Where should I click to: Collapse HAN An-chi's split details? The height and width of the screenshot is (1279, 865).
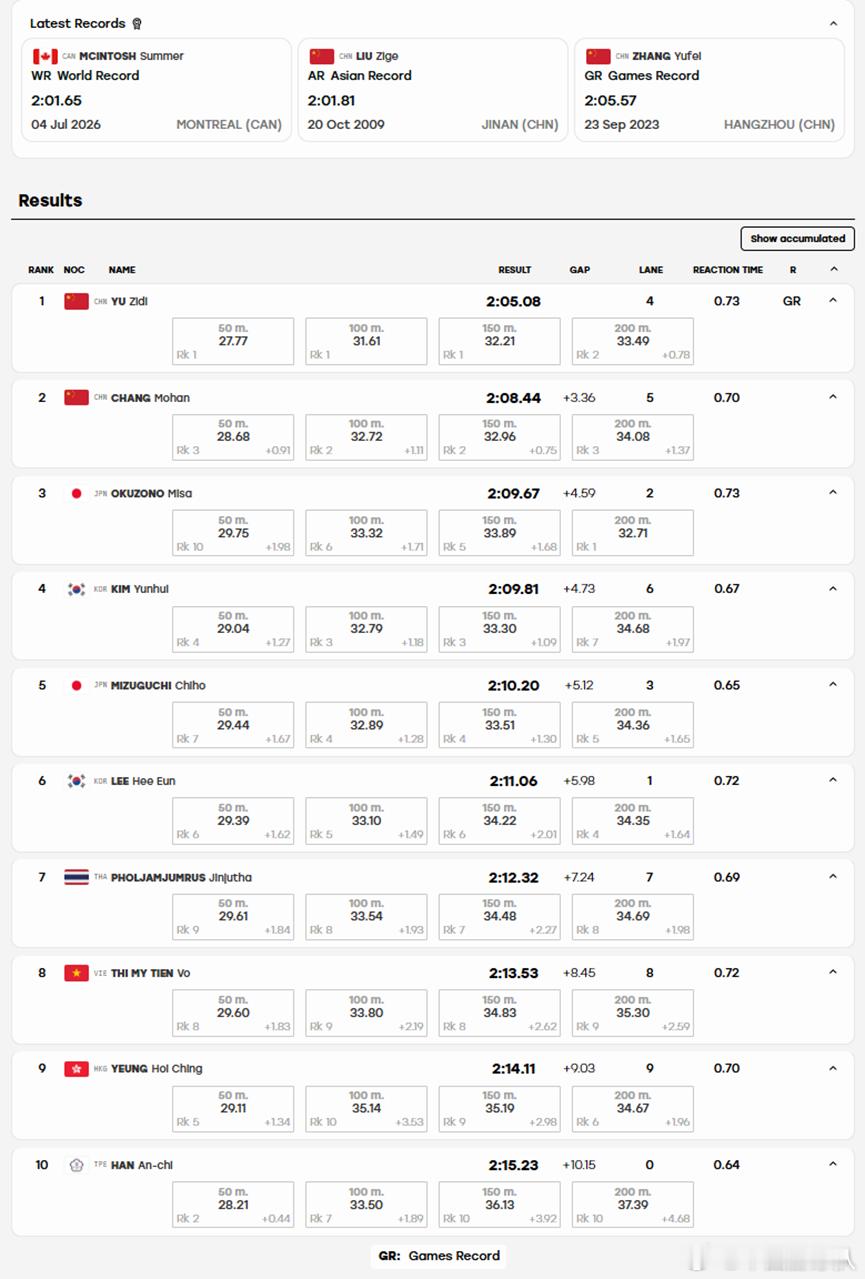tap(833, 1165)
